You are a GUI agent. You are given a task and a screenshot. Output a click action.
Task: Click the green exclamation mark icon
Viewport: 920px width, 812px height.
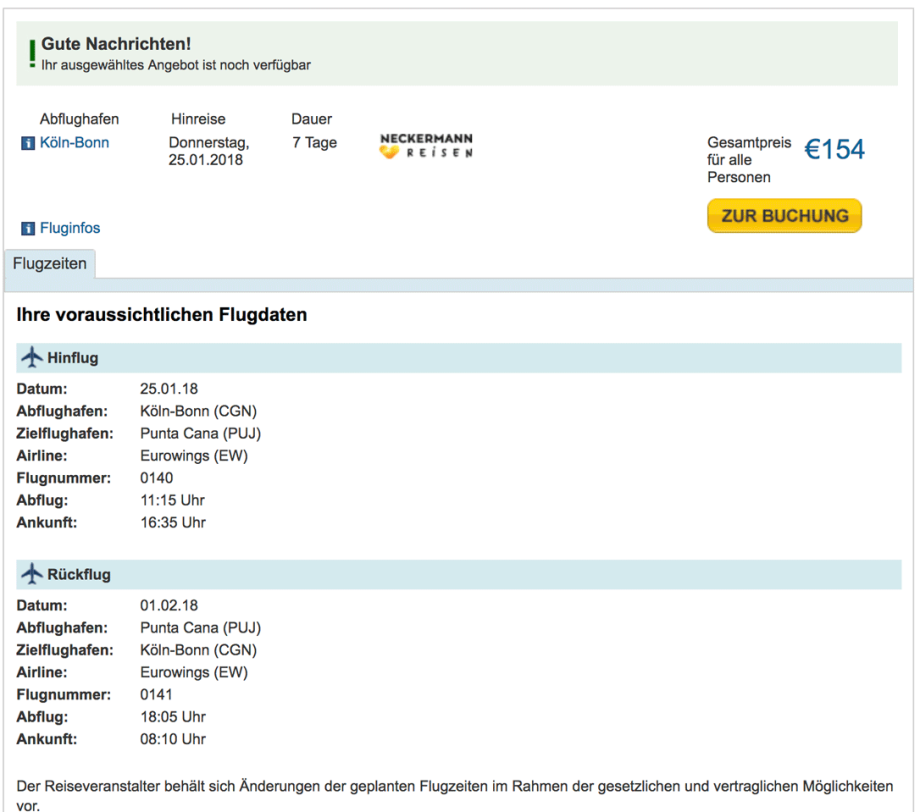(x=32, y=53)
